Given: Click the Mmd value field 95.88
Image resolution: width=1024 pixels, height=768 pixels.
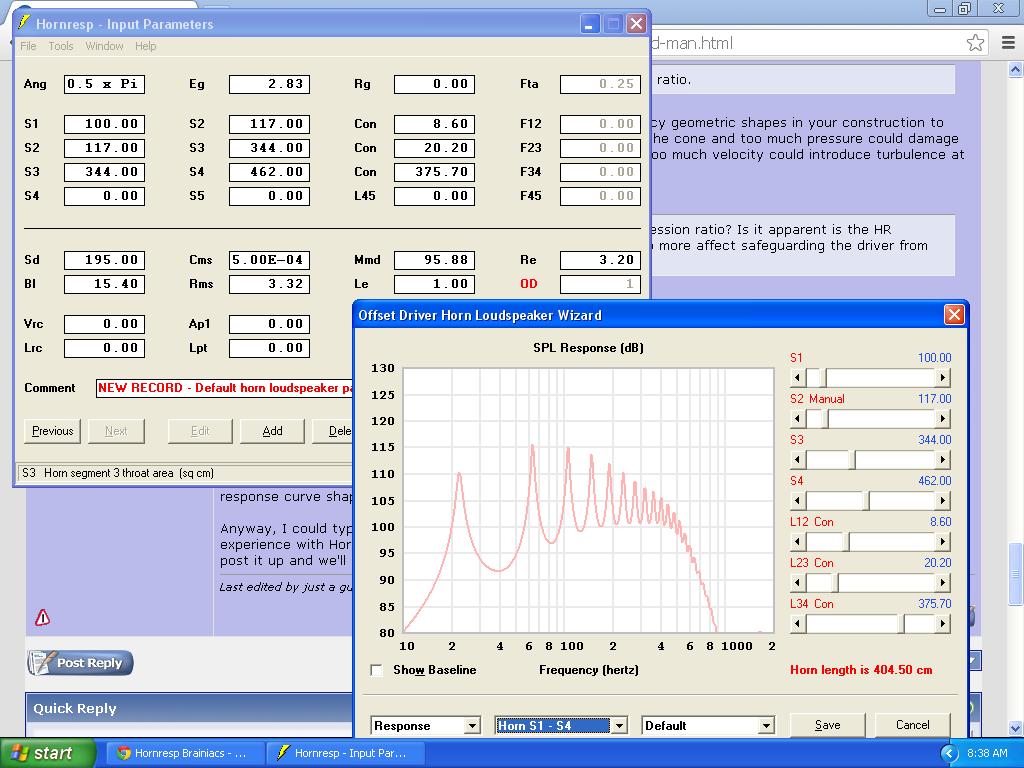Looking at the screenshot, I should click(434, 260).
